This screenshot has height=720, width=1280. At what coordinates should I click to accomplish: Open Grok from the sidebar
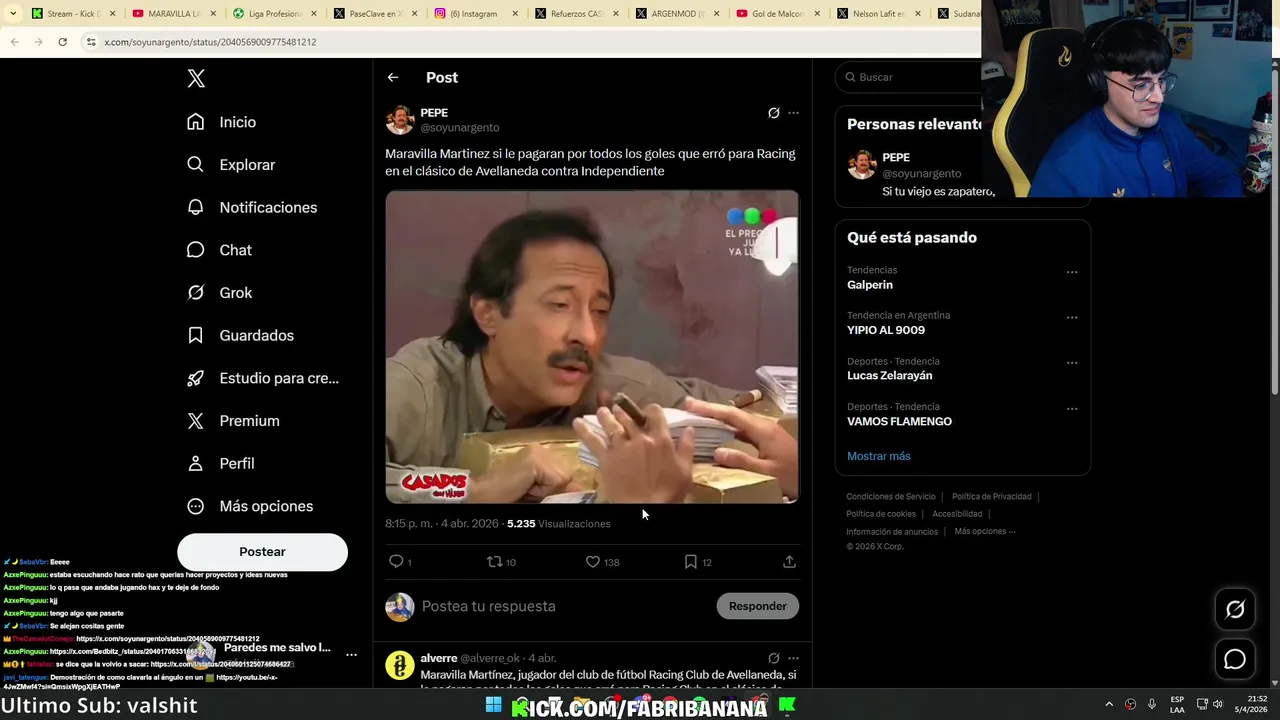(220, 293)
